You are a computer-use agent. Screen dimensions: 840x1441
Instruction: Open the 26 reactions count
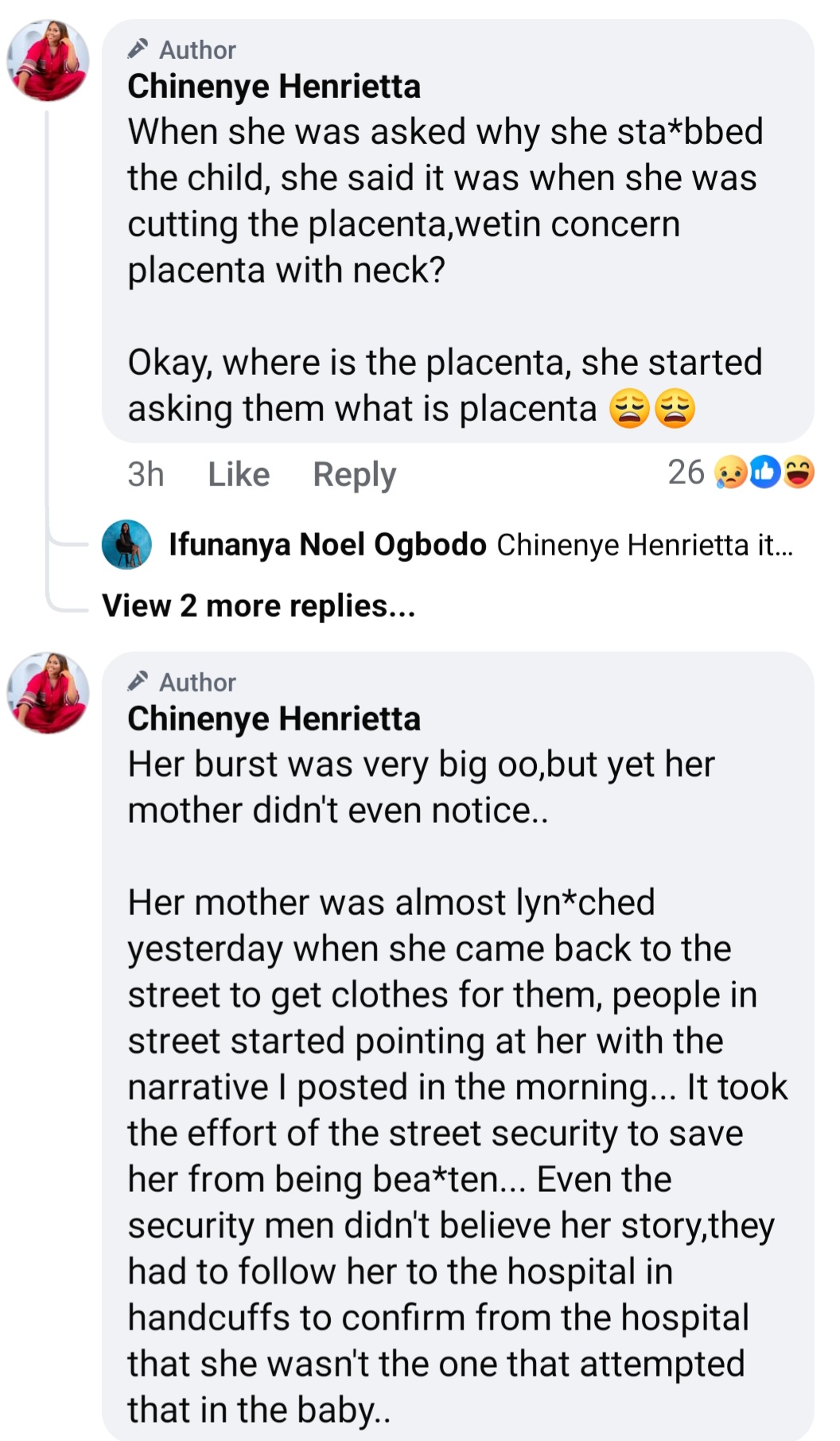coord(686,473)
